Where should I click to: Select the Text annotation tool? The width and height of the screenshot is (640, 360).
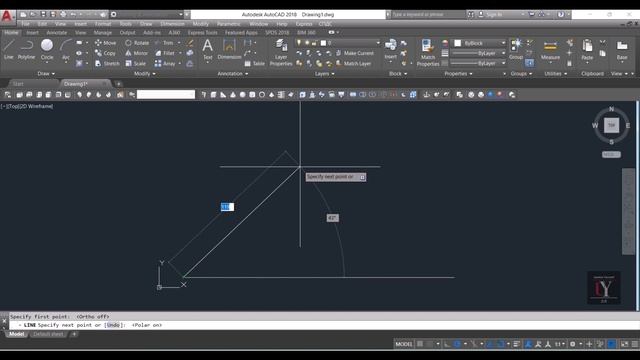click(x=207, y=49)
